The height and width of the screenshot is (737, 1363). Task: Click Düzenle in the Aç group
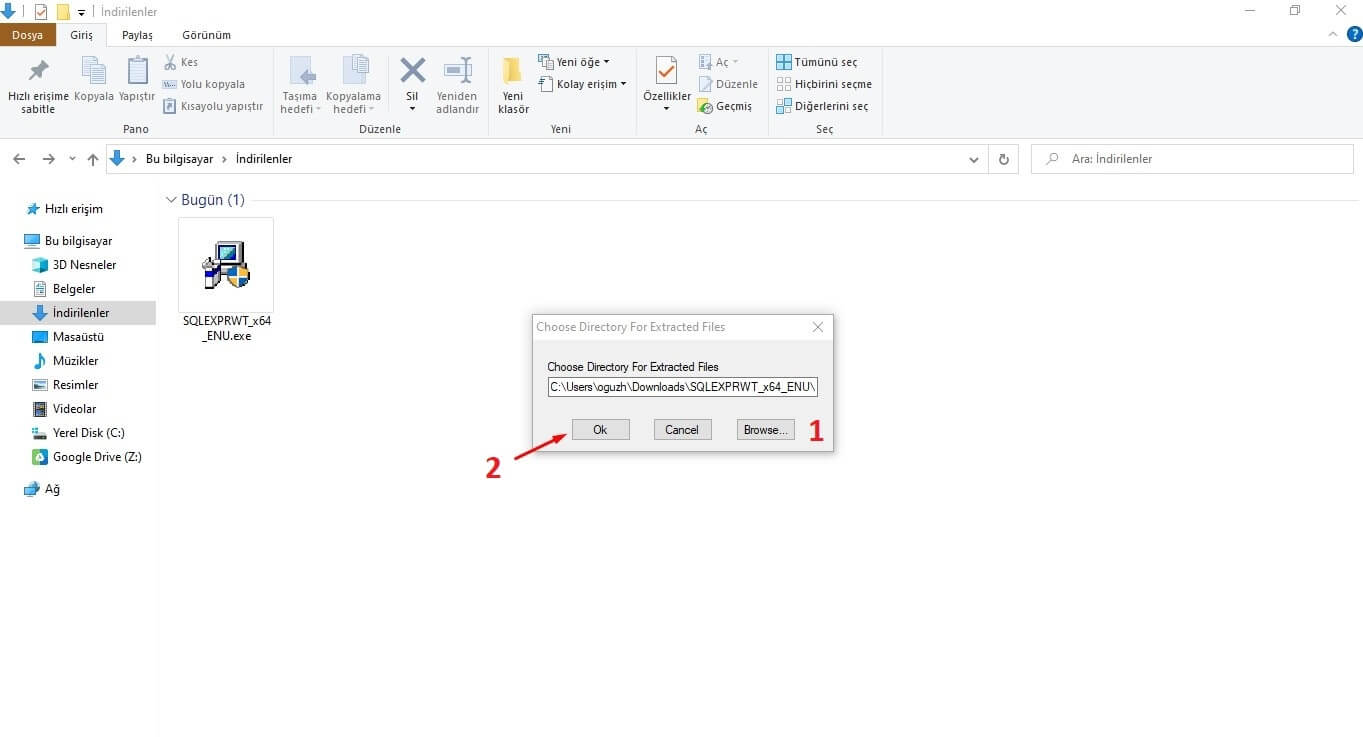[x=728, y=84]
